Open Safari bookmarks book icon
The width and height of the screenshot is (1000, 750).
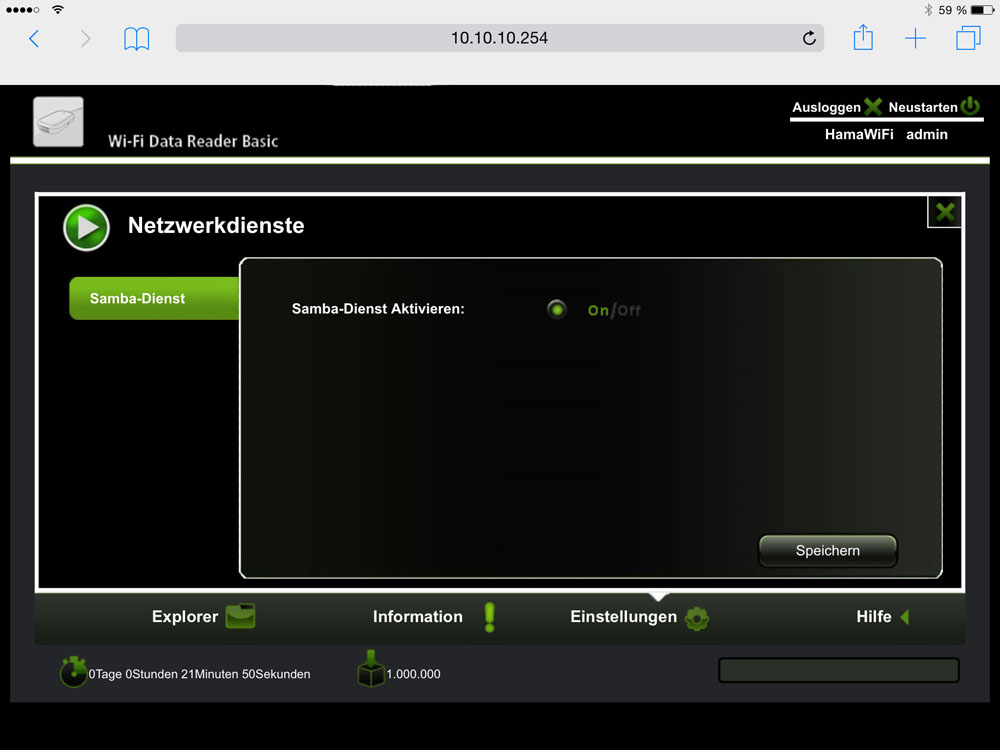[x=136, y=38]
